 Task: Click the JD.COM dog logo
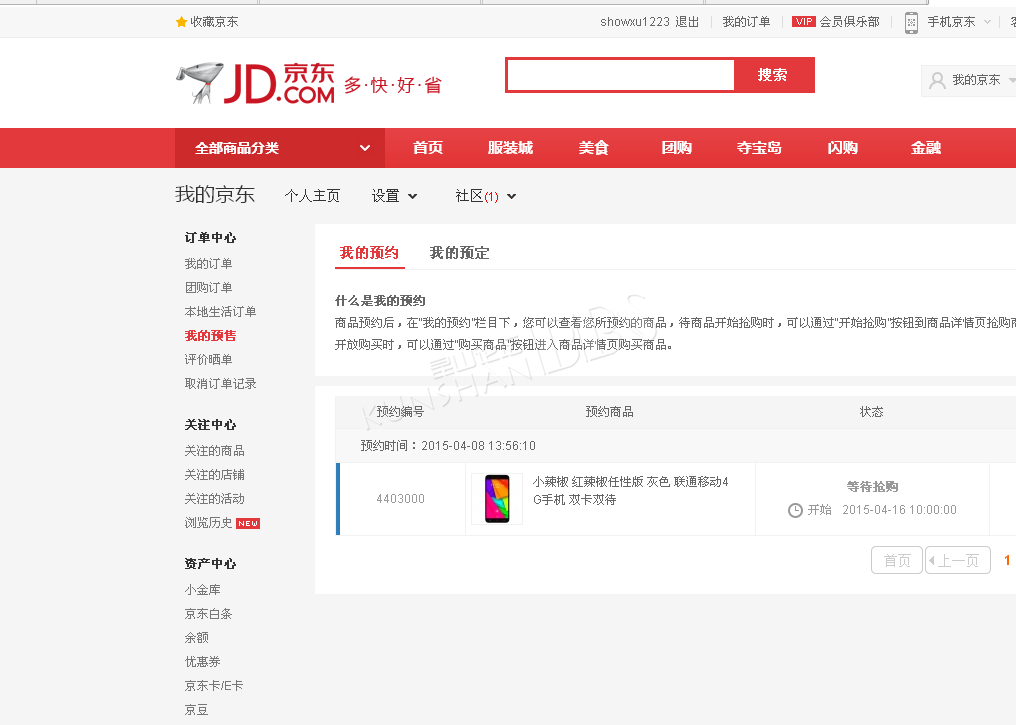tap(255, 83)
